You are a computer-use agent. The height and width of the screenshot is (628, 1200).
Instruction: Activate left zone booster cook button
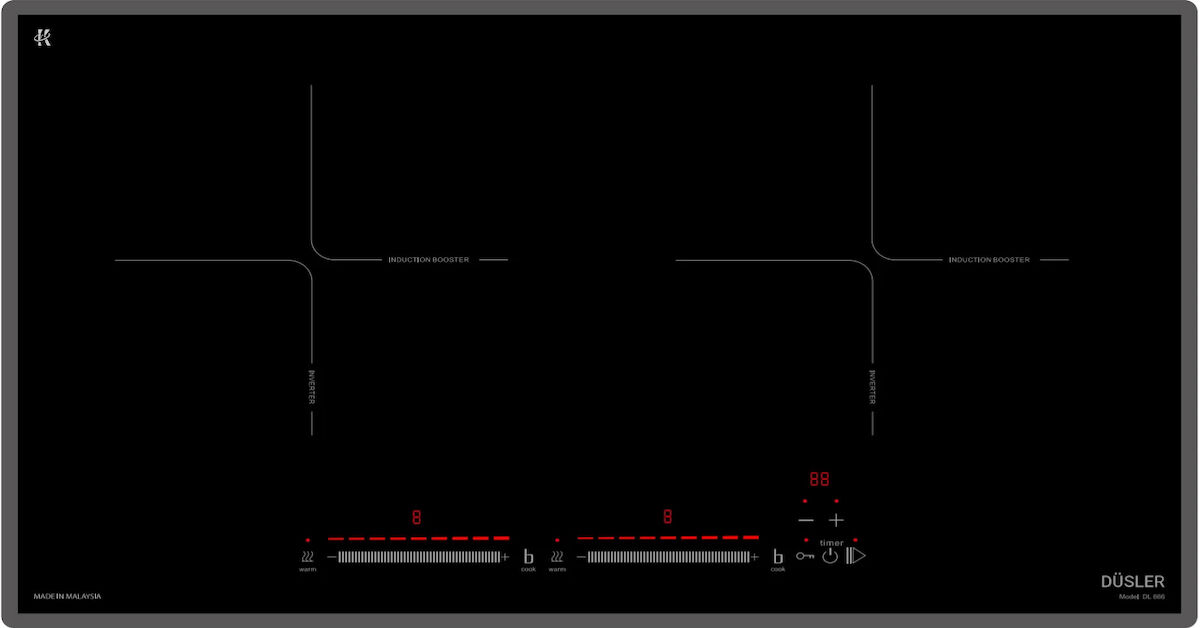point(528,558)
